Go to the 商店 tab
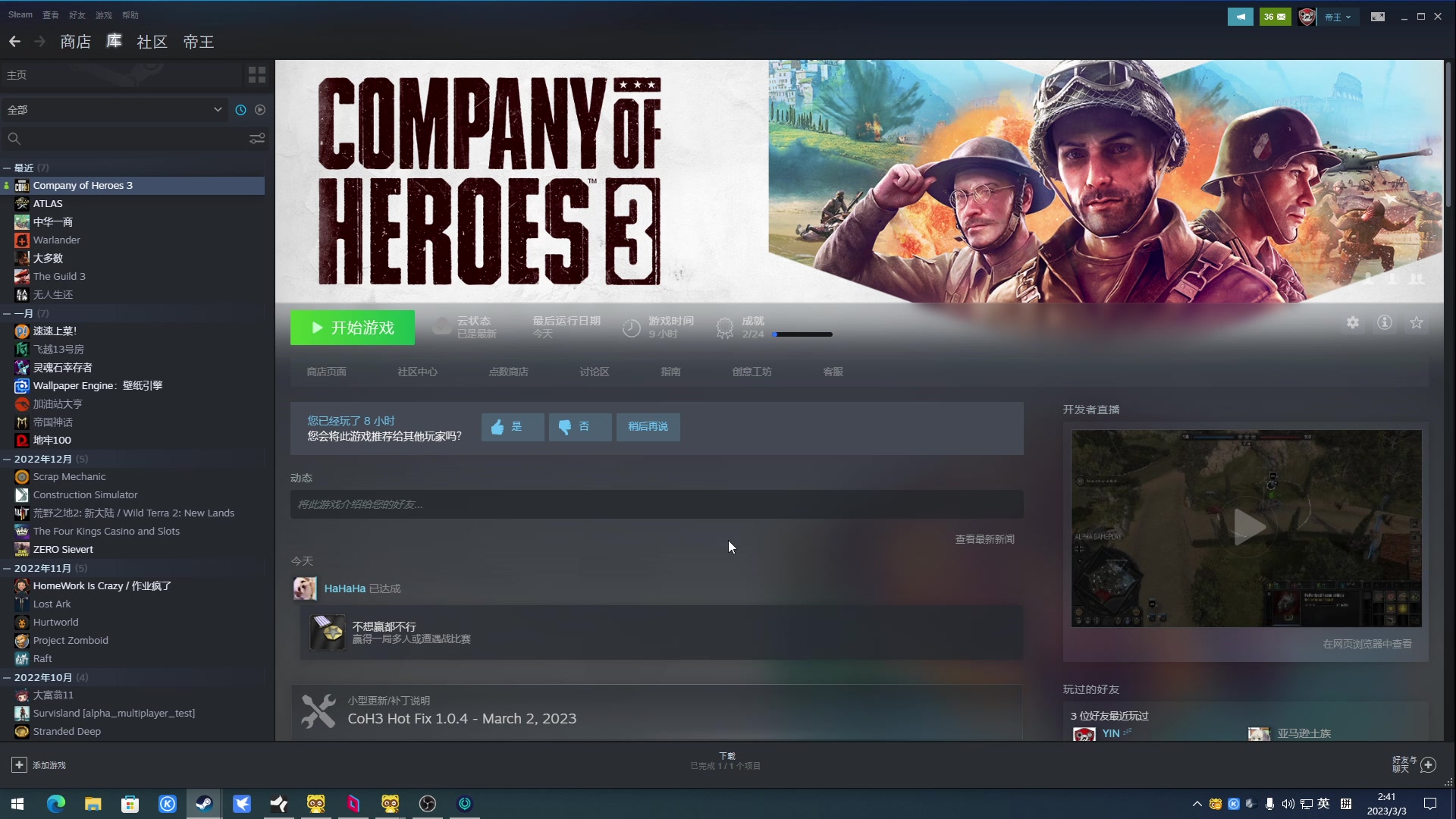 (75, 42)
